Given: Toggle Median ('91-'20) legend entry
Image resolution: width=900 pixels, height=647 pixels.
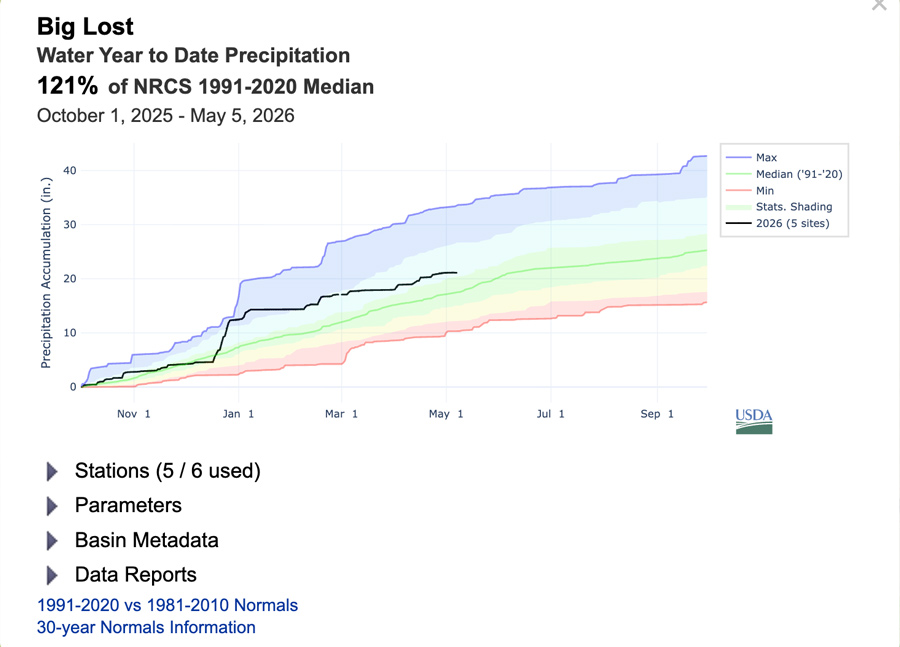Looking at the screenshot, I should point(783,174).
